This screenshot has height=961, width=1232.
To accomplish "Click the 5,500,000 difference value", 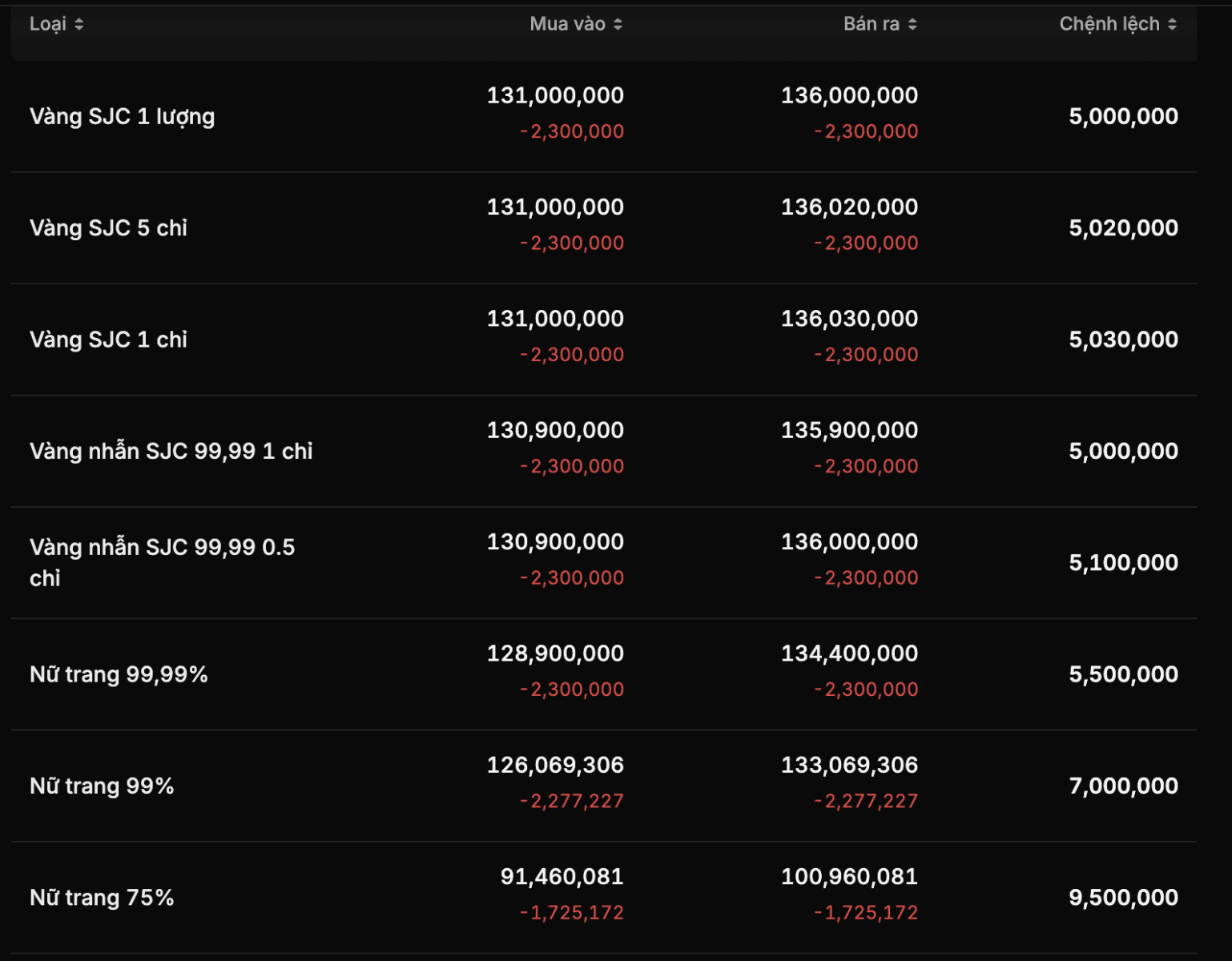I will pyautogui.click(x=1124, y=674).
